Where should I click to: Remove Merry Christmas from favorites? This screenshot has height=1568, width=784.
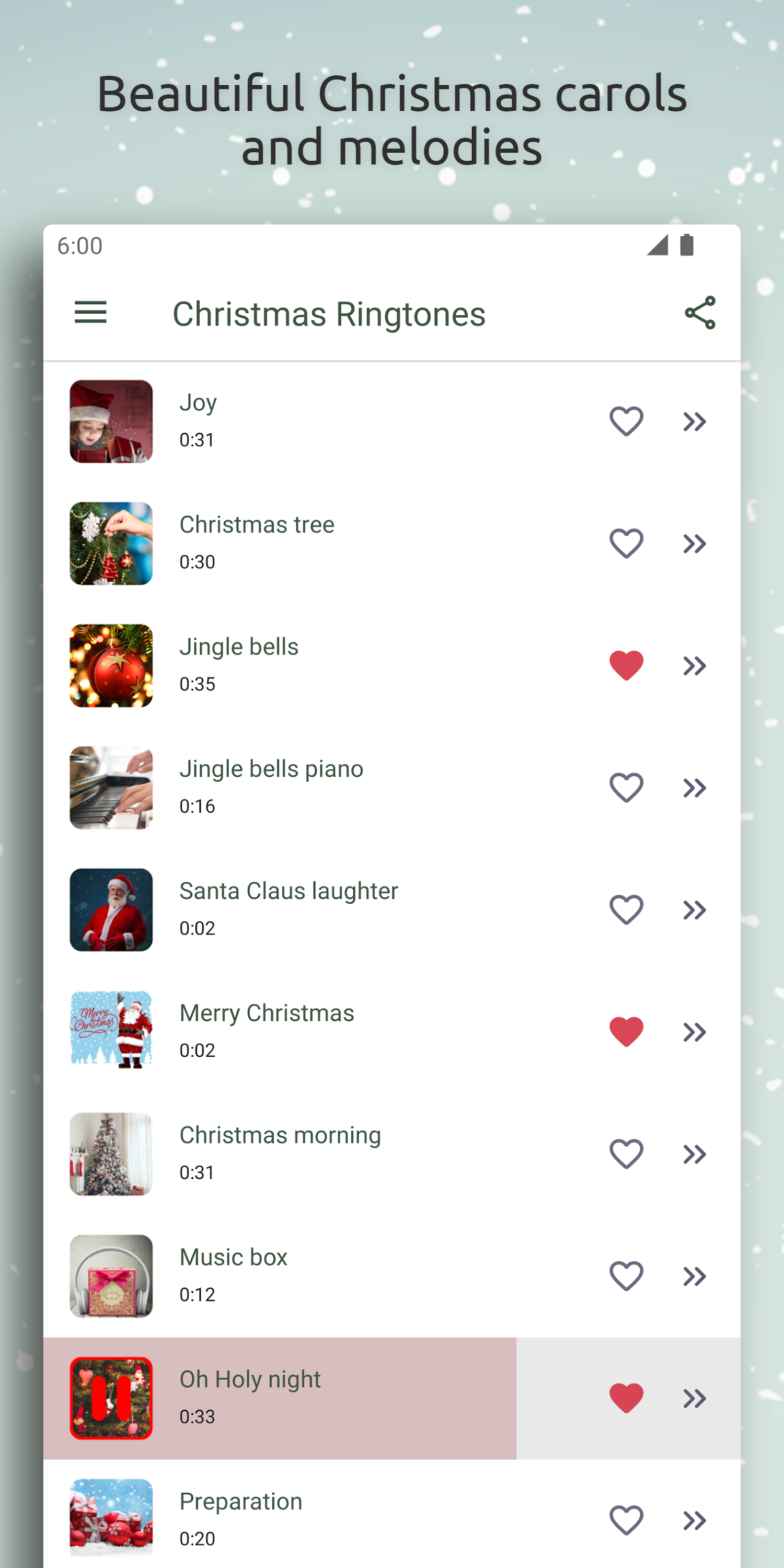626,1032
